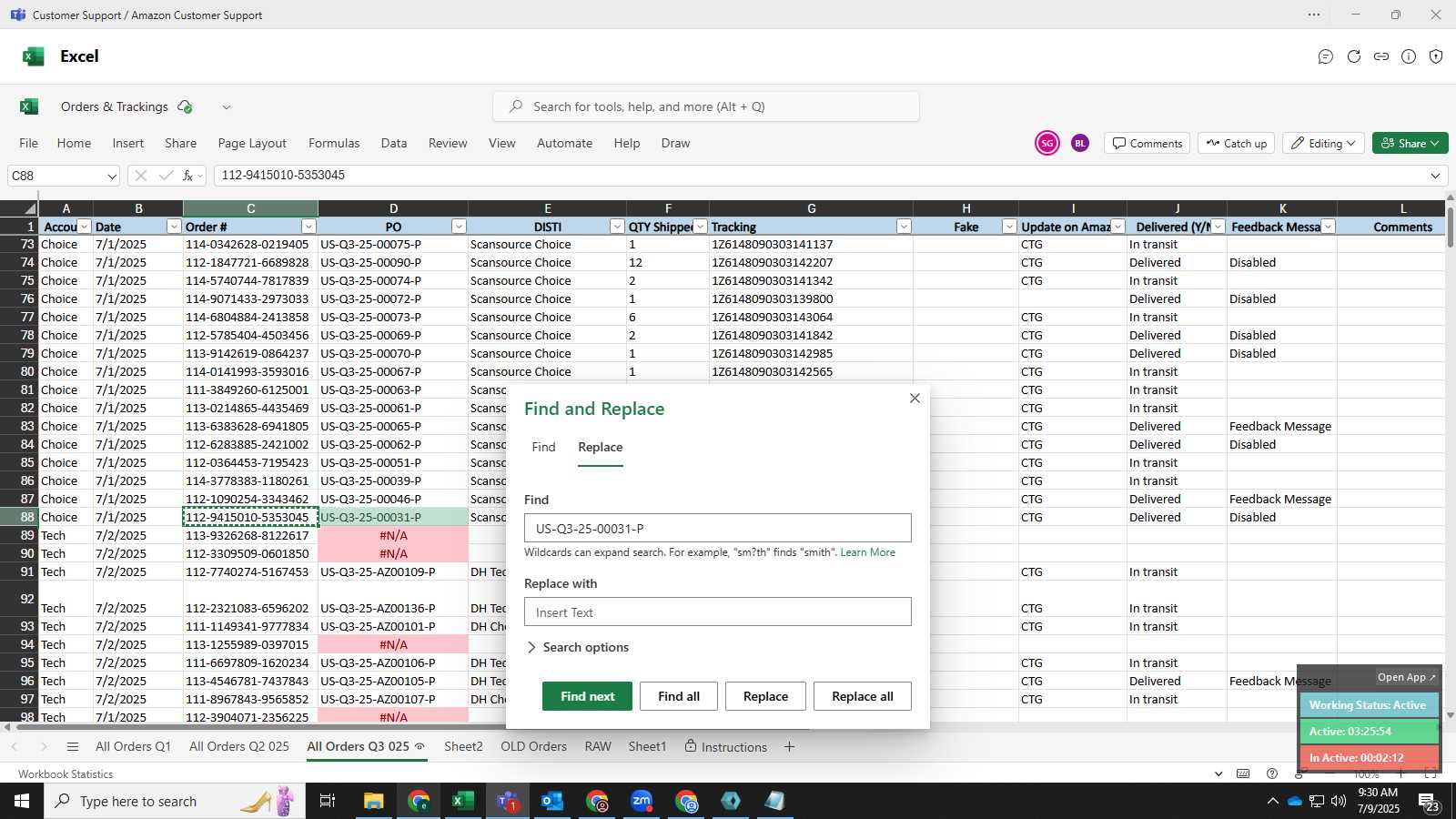Switch to the RAW sheet tab
This screenshot has width=1456, height=819.
pyautogui.click(x=598, y=747)
